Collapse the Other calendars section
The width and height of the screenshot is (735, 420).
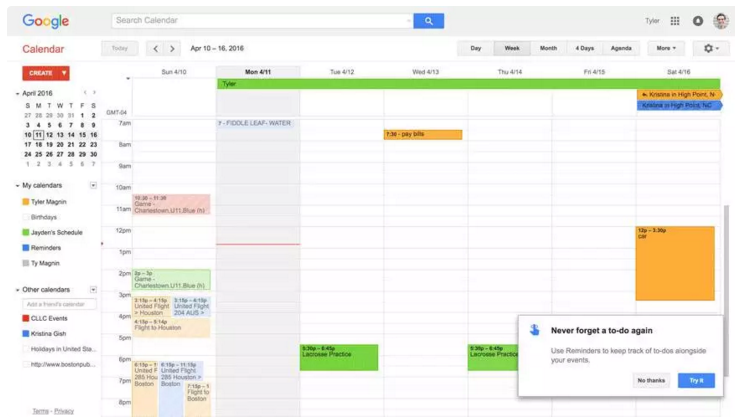[x=17, y=290]
